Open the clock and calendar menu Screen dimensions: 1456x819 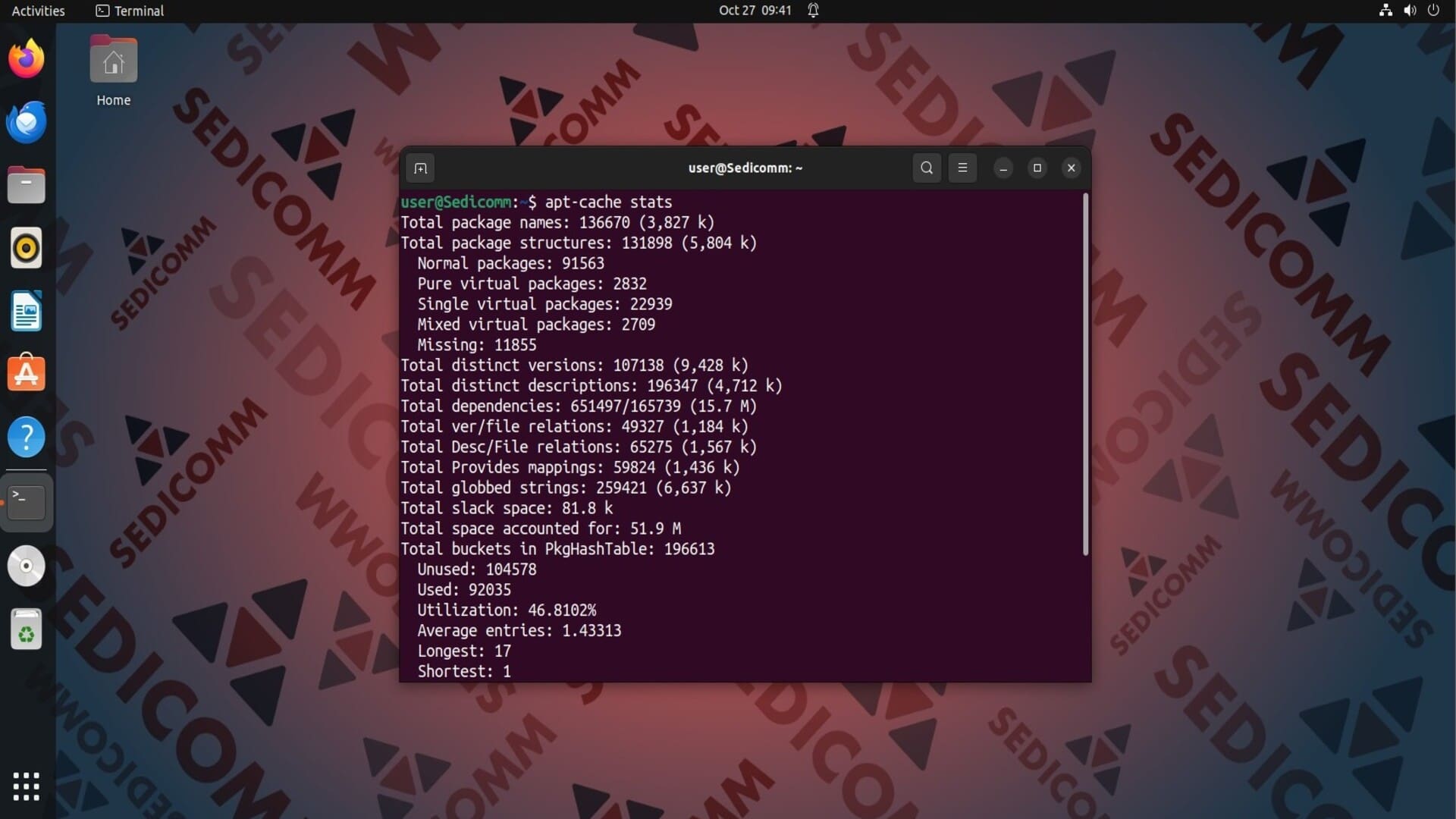[755, 11]
